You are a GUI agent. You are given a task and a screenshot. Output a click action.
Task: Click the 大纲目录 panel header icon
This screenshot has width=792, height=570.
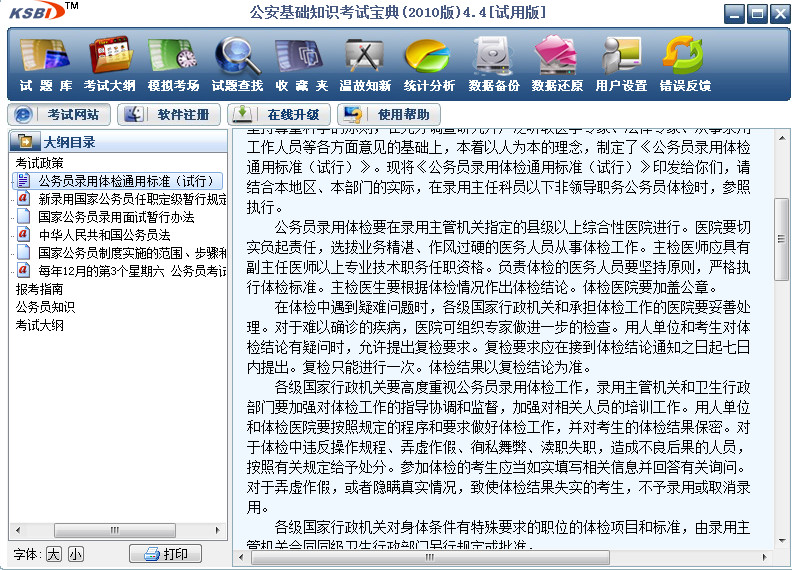tap(25, 142)
